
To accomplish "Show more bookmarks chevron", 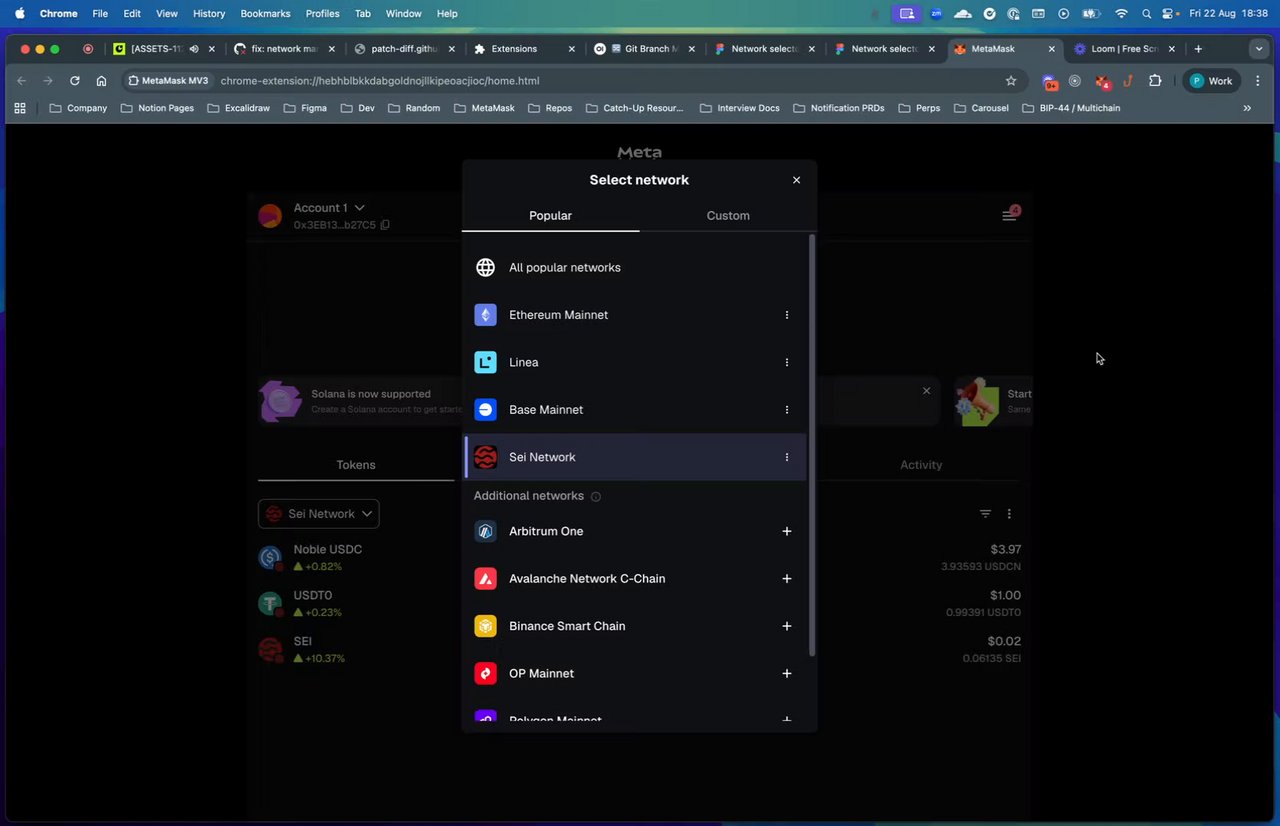I will 1247,108.
